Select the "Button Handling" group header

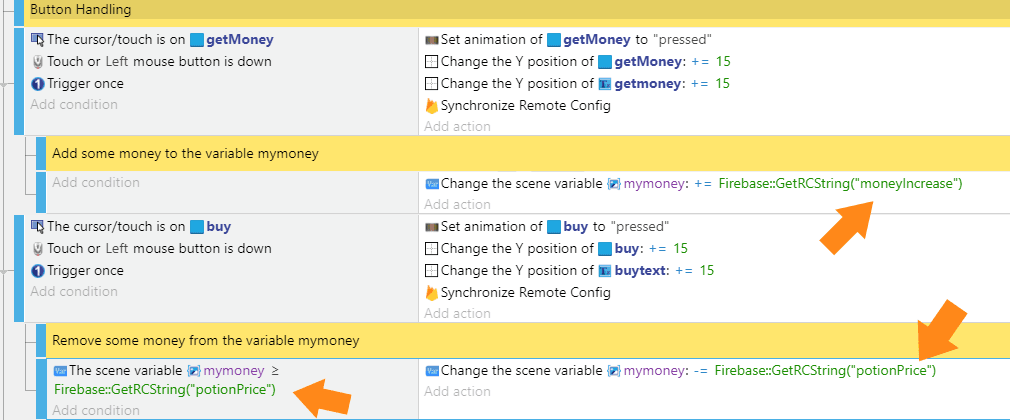point(82,10)
